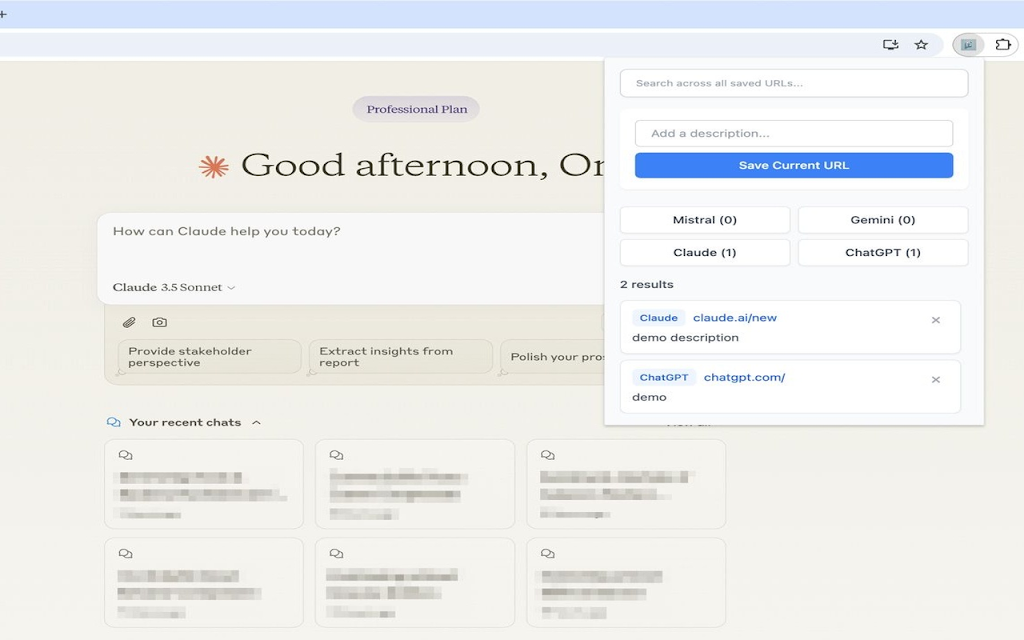Screen dimensions: 1024x640
Task: Open the Claude 3.5 Sonnet model dropdown
Action: pyautogui.click(x=174, y=287)
